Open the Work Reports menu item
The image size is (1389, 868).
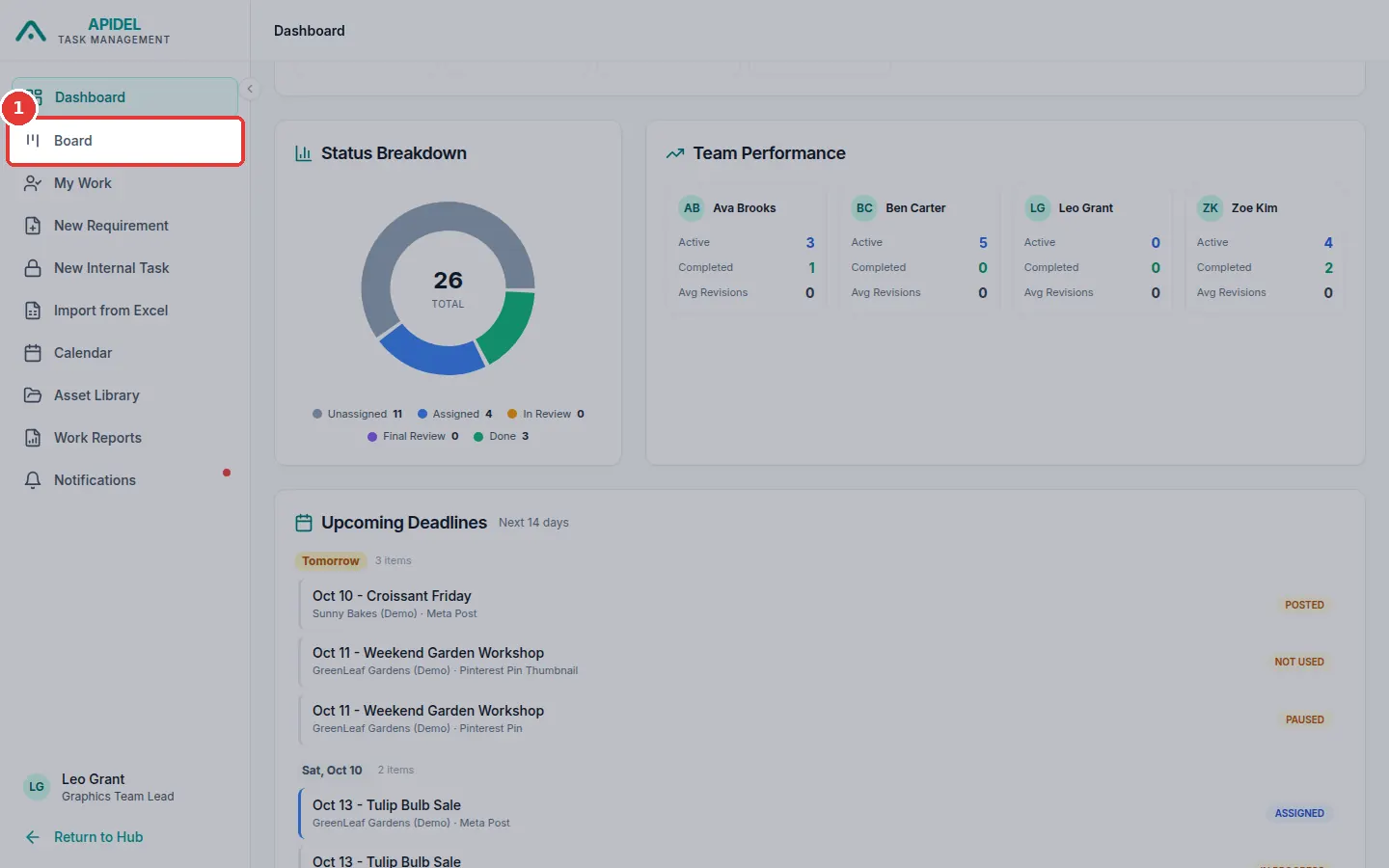125,438
